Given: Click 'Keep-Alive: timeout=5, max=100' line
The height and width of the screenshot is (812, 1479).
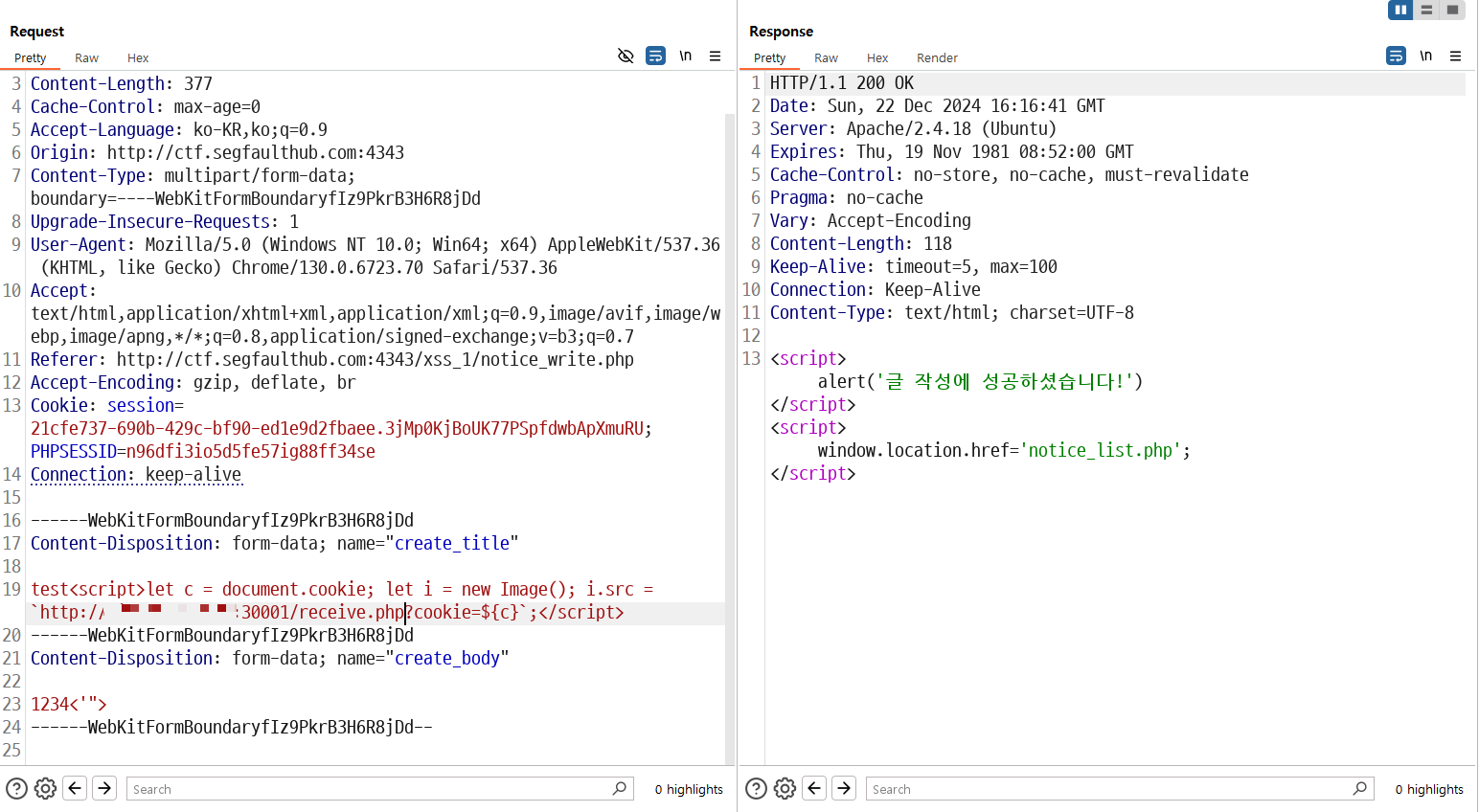Looking at the screenshot, I should [x=914, y=267].
